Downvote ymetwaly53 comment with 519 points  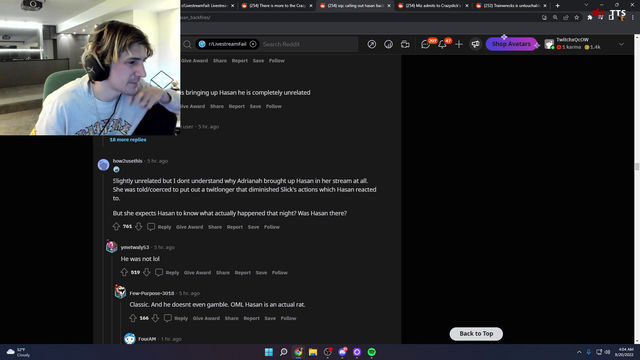[x=147, y=272]
